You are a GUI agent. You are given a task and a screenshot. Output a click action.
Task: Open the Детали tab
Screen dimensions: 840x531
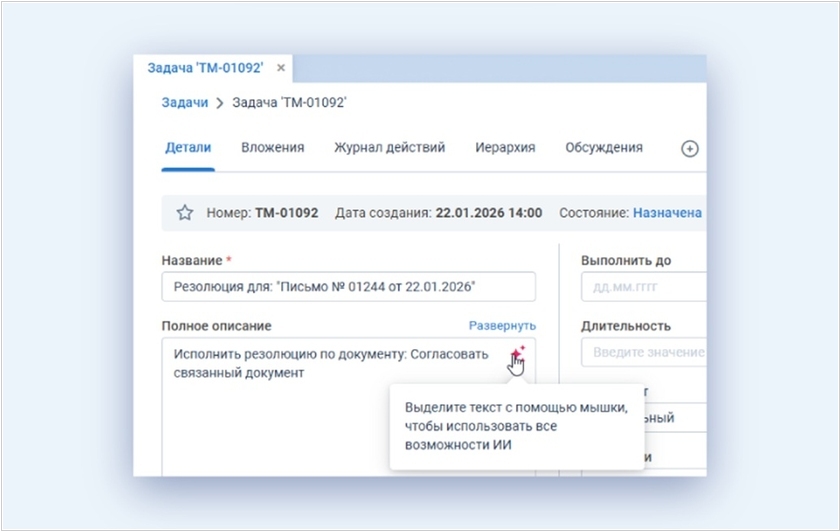click(188, 147)
